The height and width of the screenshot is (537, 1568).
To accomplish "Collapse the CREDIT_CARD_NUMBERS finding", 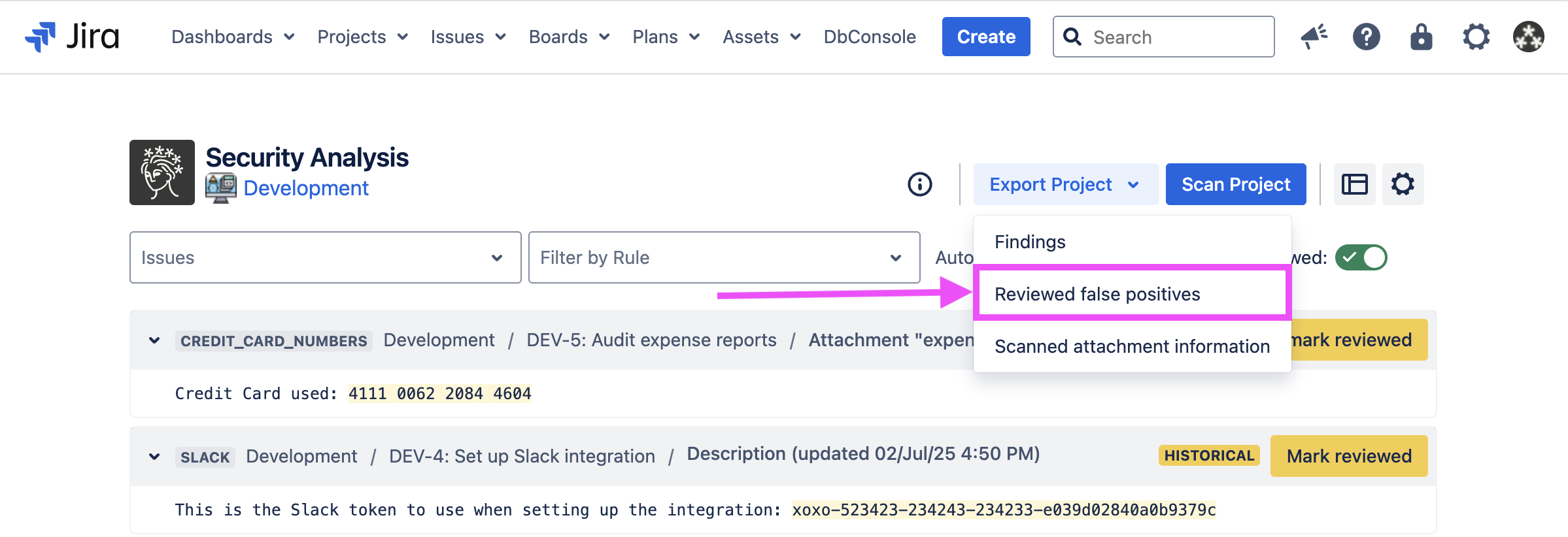I will (154, 340).
